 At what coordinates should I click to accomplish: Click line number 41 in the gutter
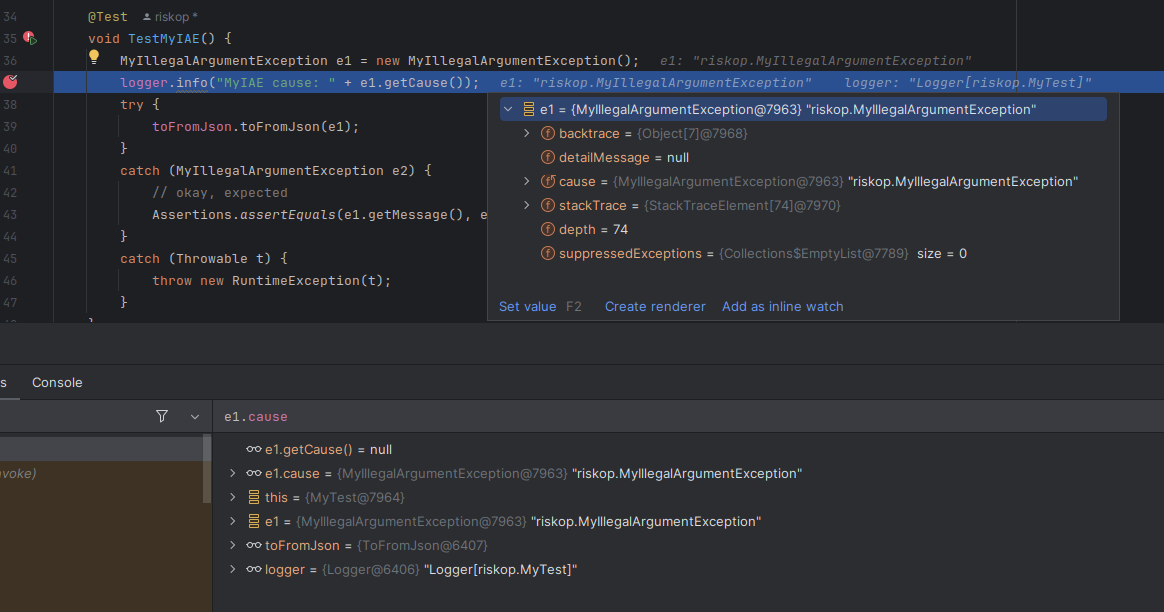tap(10, 170)
